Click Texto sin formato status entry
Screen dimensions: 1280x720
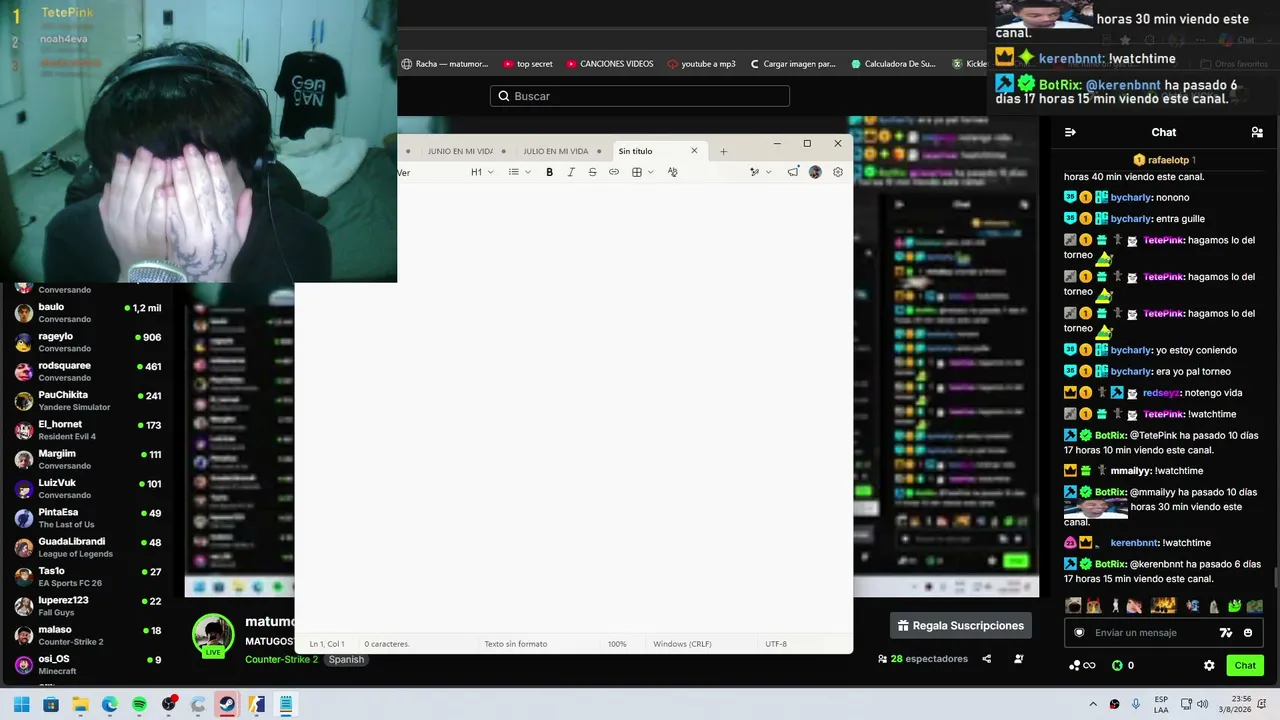[516, 644]
